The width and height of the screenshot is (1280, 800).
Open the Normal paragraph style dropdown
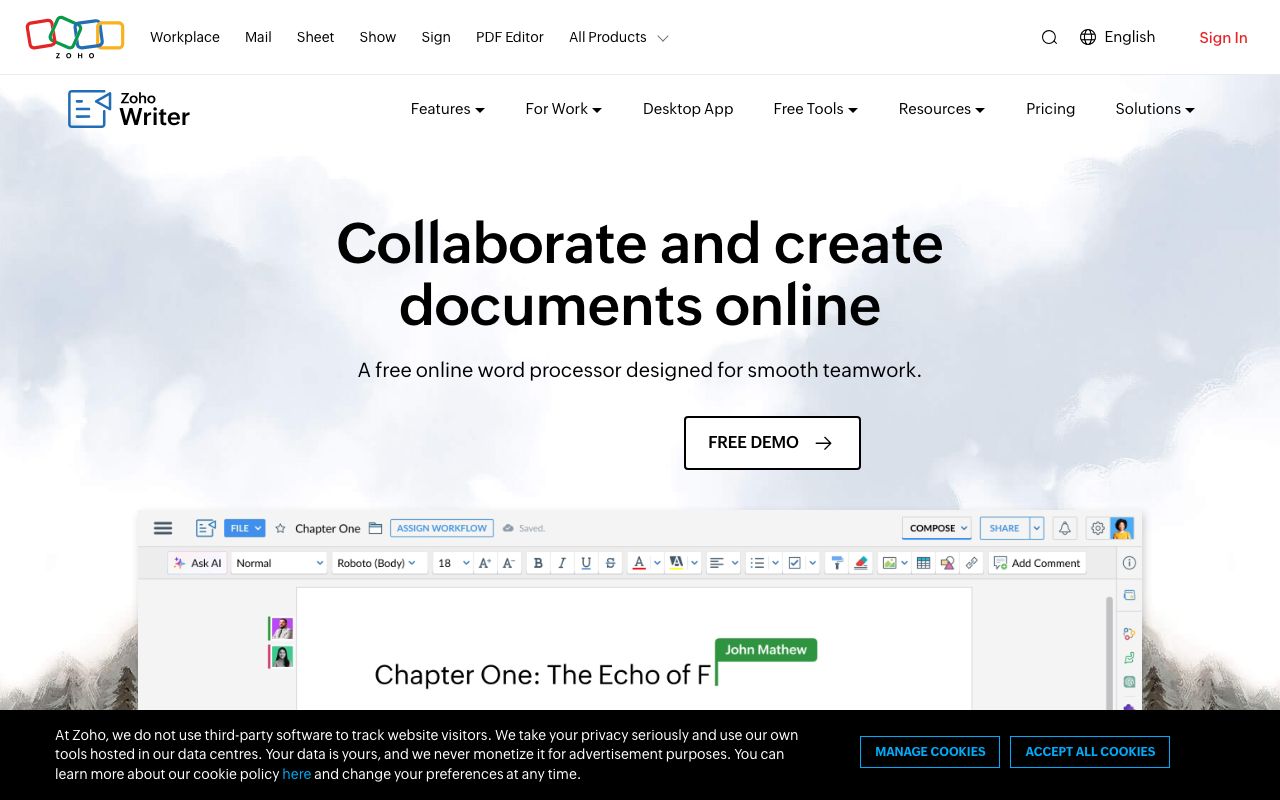pos(279,563)
